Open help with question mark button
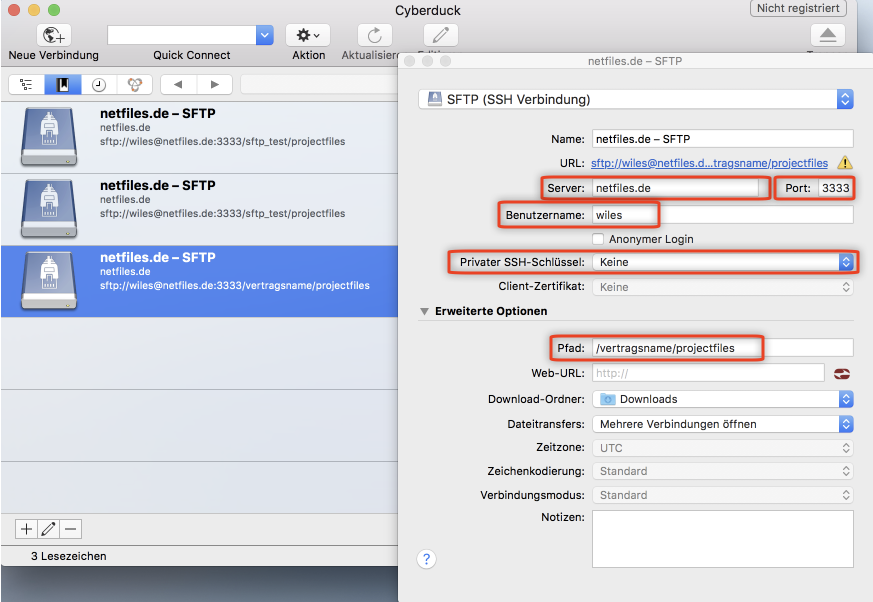 pos(426,559)
